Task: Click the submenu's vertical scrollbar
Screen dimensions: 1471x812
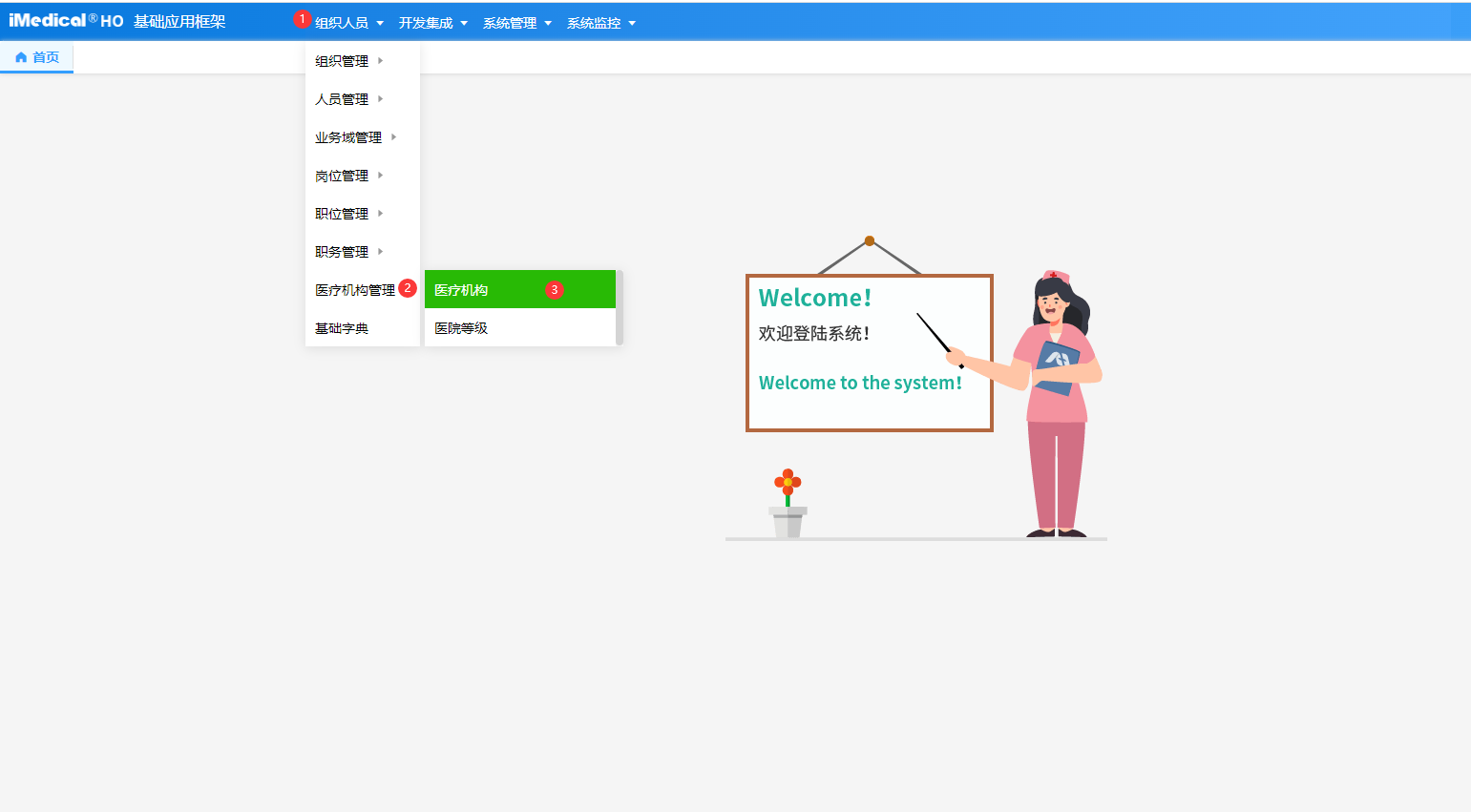Action: (620, 308)
